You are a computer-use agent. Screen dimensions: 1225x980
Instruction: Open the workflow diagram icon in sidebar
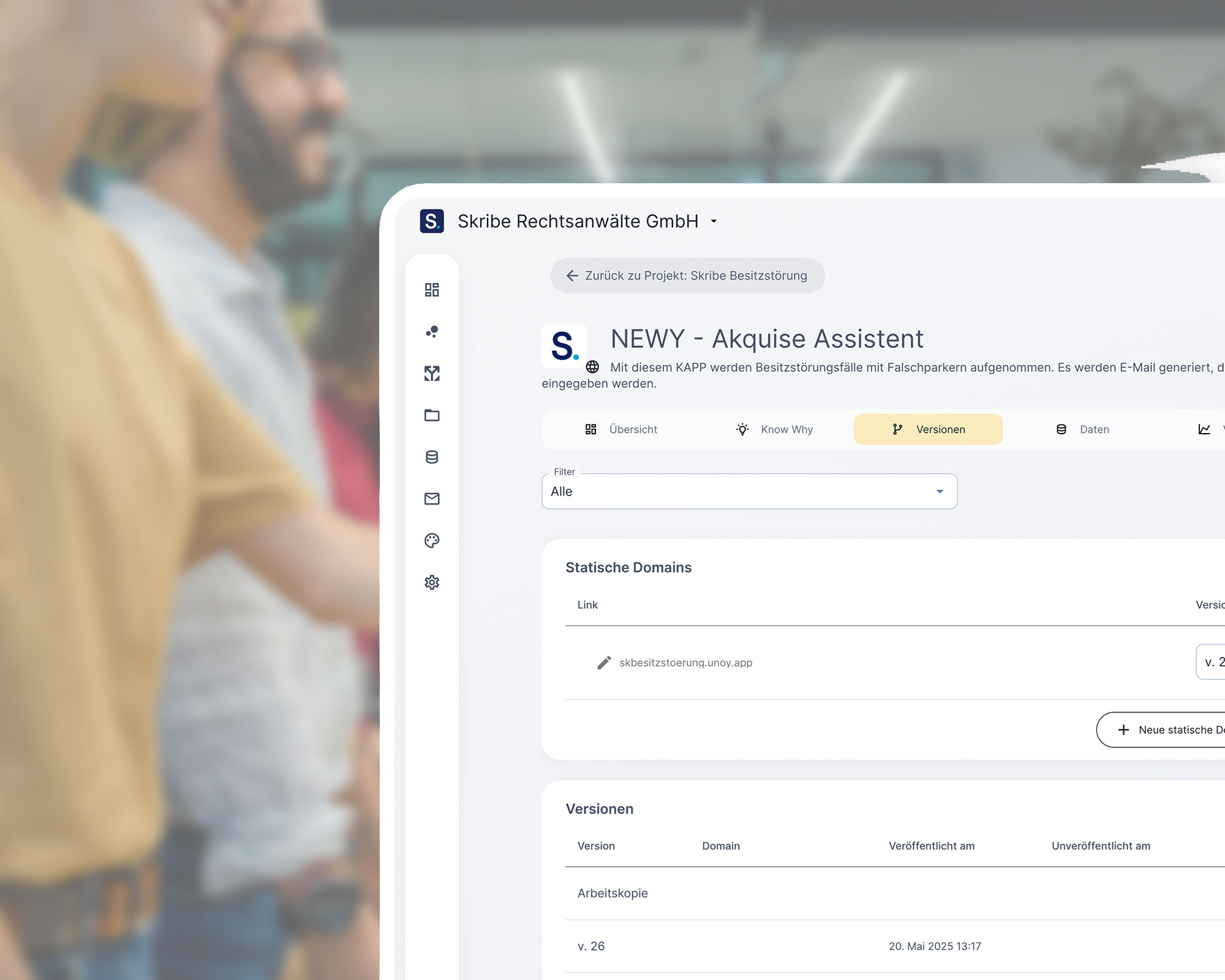click(432, 373)
